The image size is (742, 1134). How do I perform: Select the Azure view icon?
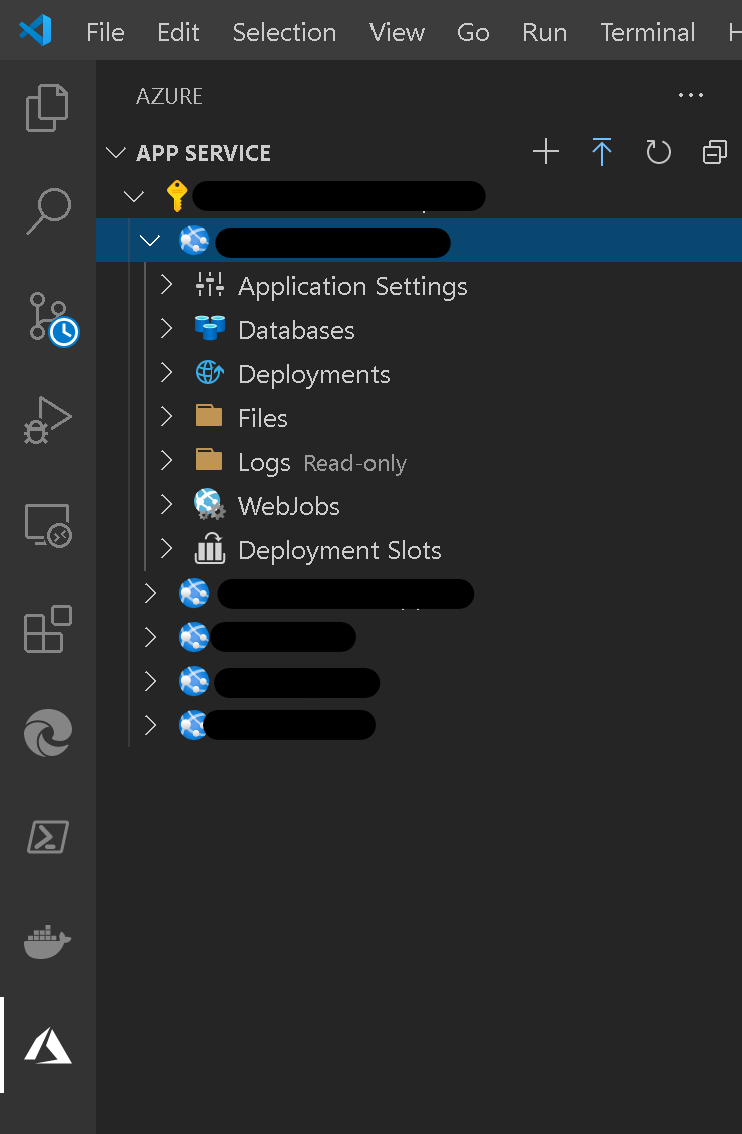(x=48, y=1046)
